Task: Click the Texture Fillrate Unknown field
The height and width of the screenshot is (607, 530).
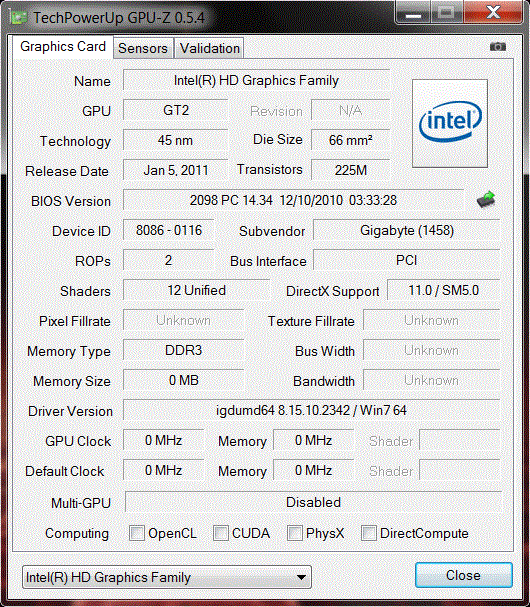Action: coord(432,320)
